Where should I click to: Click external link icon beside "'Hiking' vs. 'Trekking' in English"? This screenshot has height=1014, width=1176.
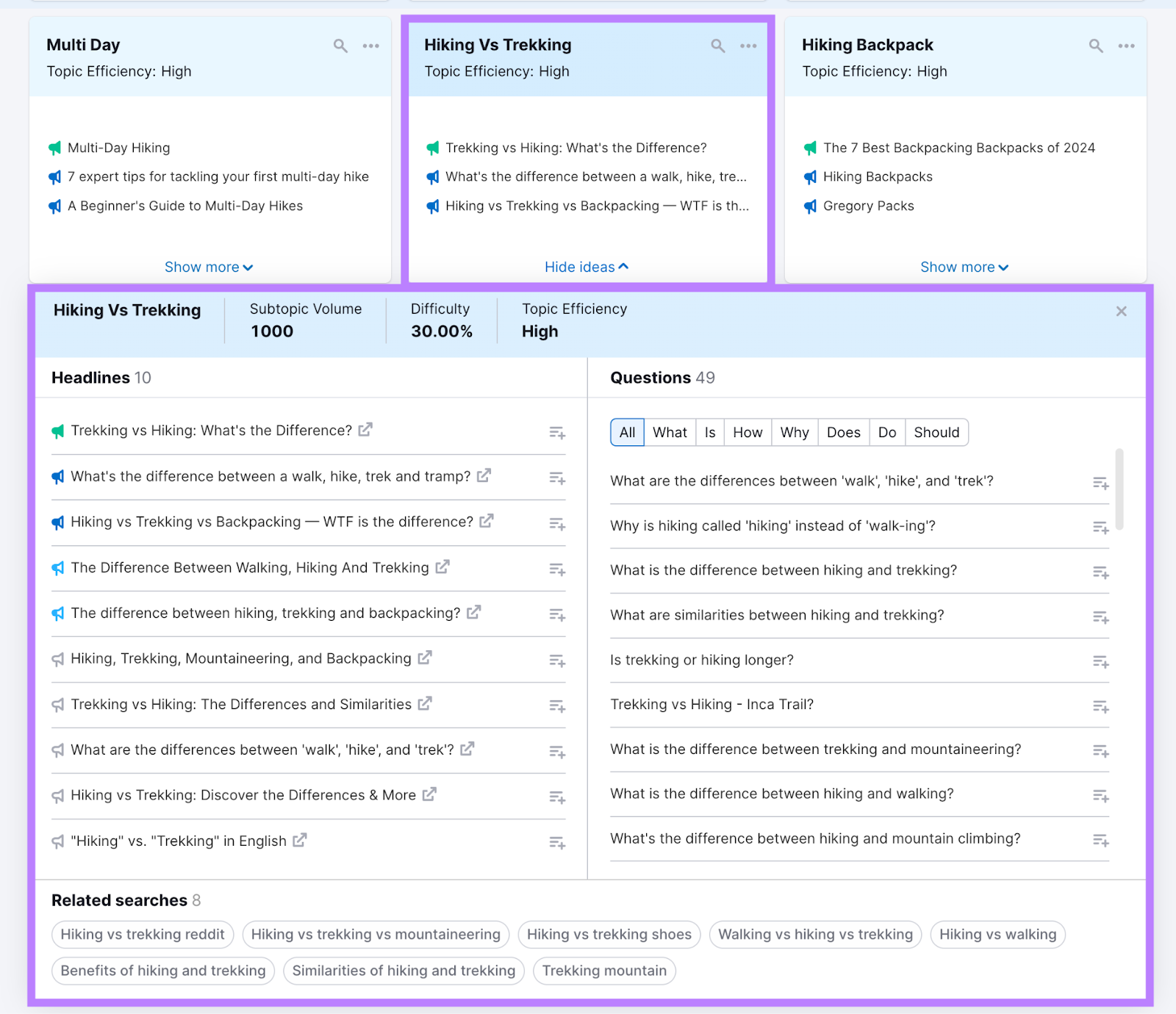(x=299, y=840)
